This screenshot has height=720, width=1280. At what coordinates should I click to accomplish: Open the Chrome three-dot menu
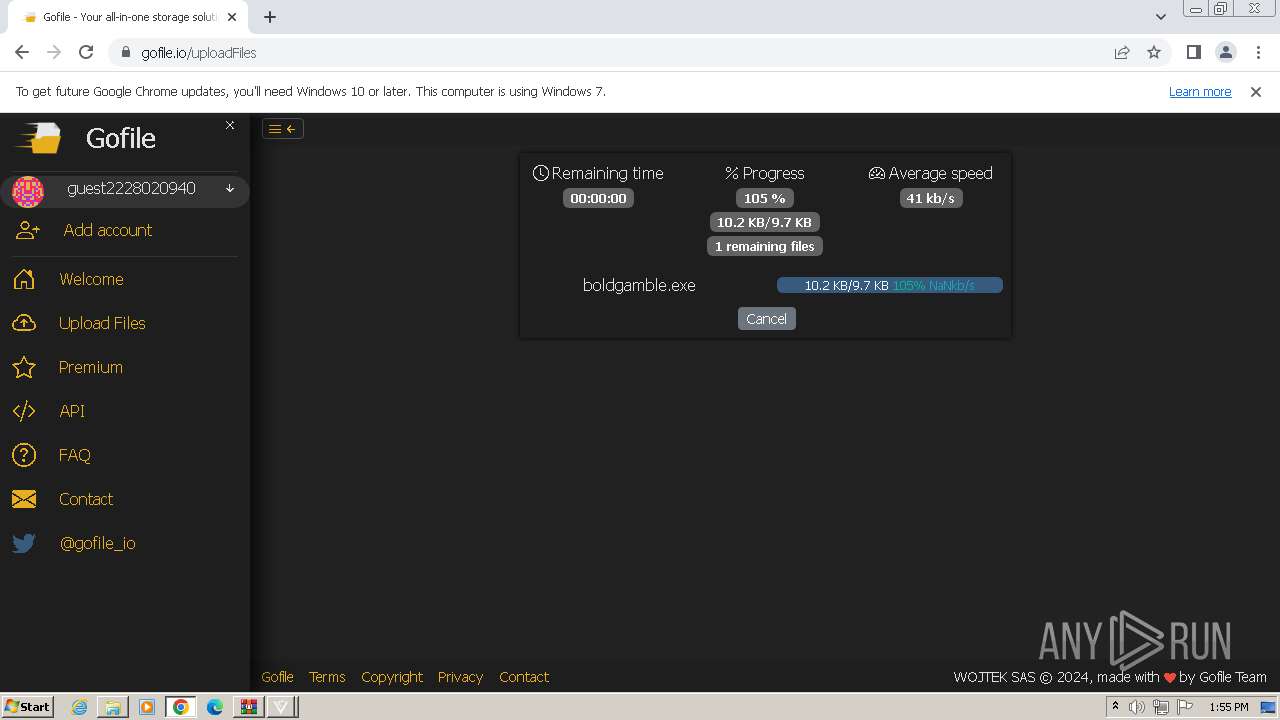click(x=1258, y=52)
